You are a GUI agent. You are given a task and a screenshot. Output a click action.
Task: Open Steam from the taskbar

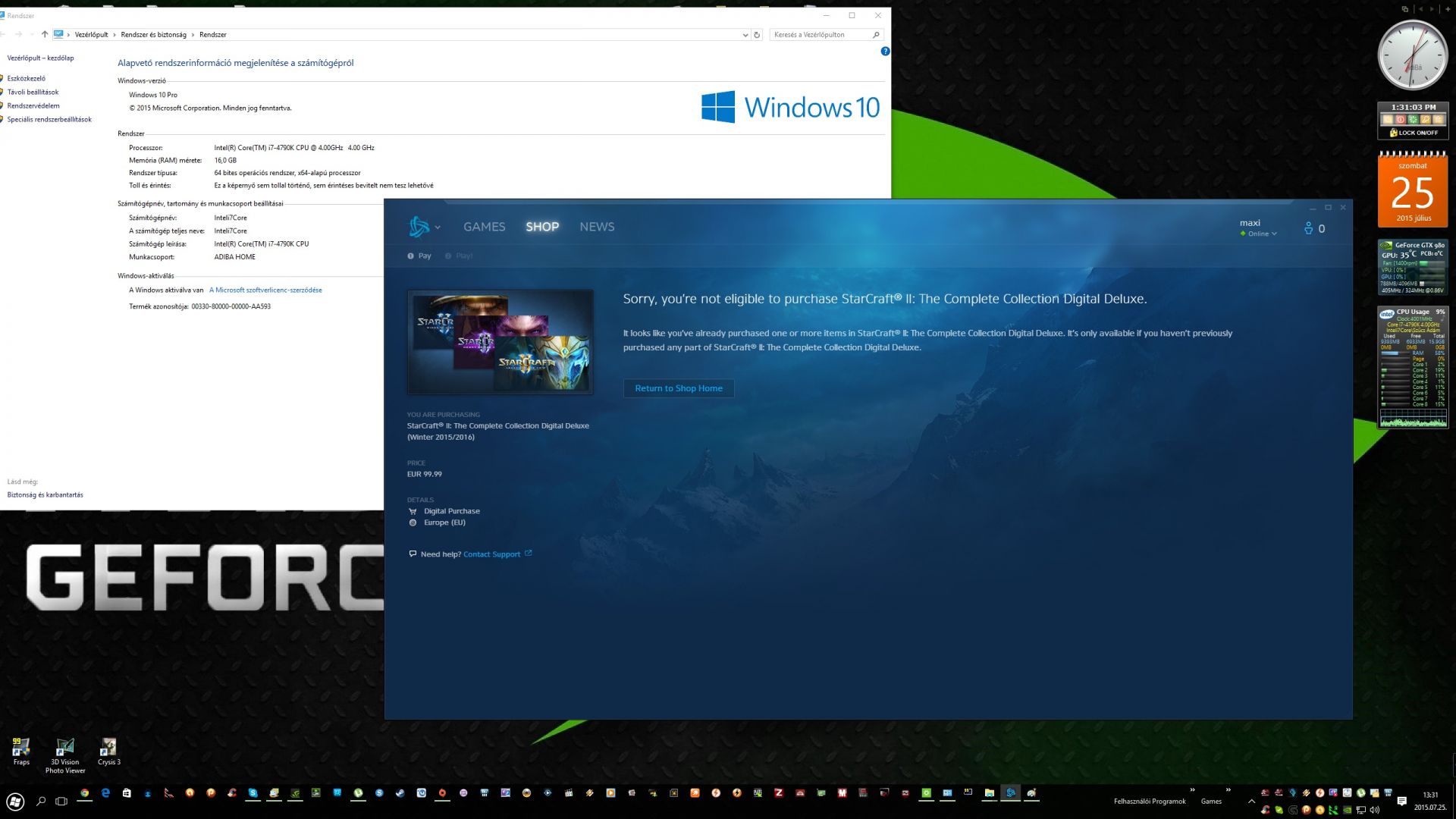(x=400, y=793)
